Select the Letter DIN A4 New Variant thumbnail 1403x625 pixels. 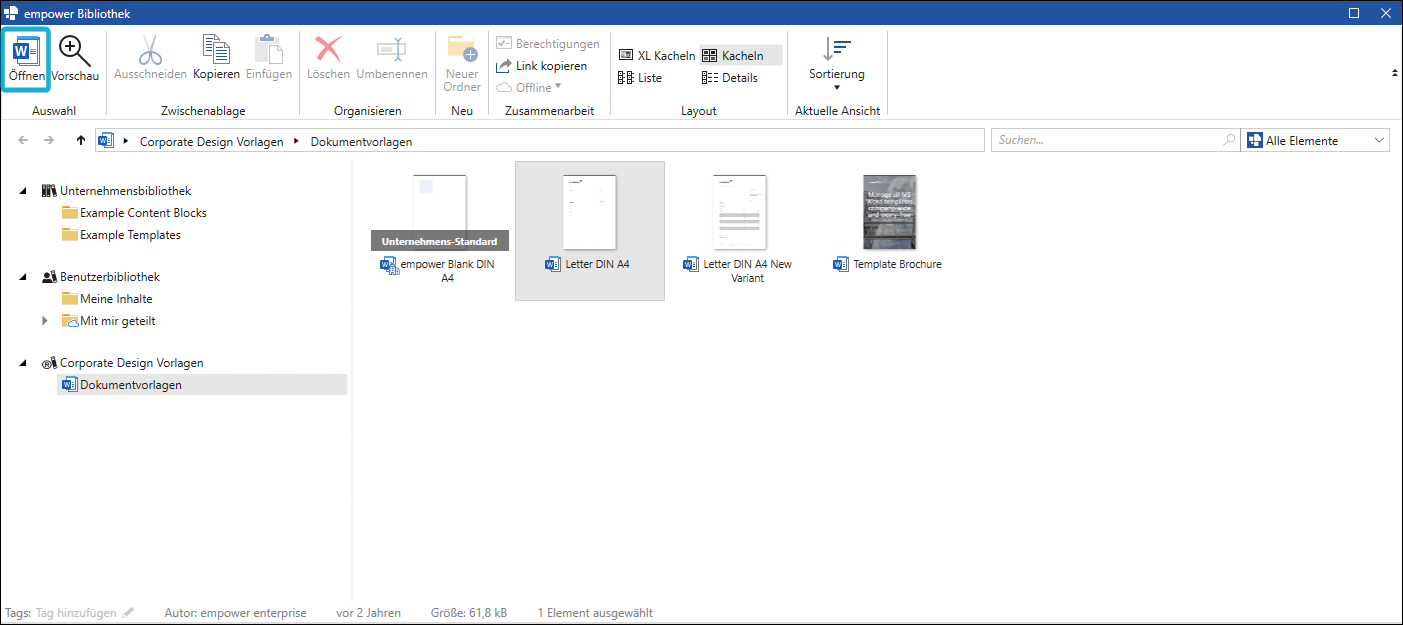(x=740, y=212)
